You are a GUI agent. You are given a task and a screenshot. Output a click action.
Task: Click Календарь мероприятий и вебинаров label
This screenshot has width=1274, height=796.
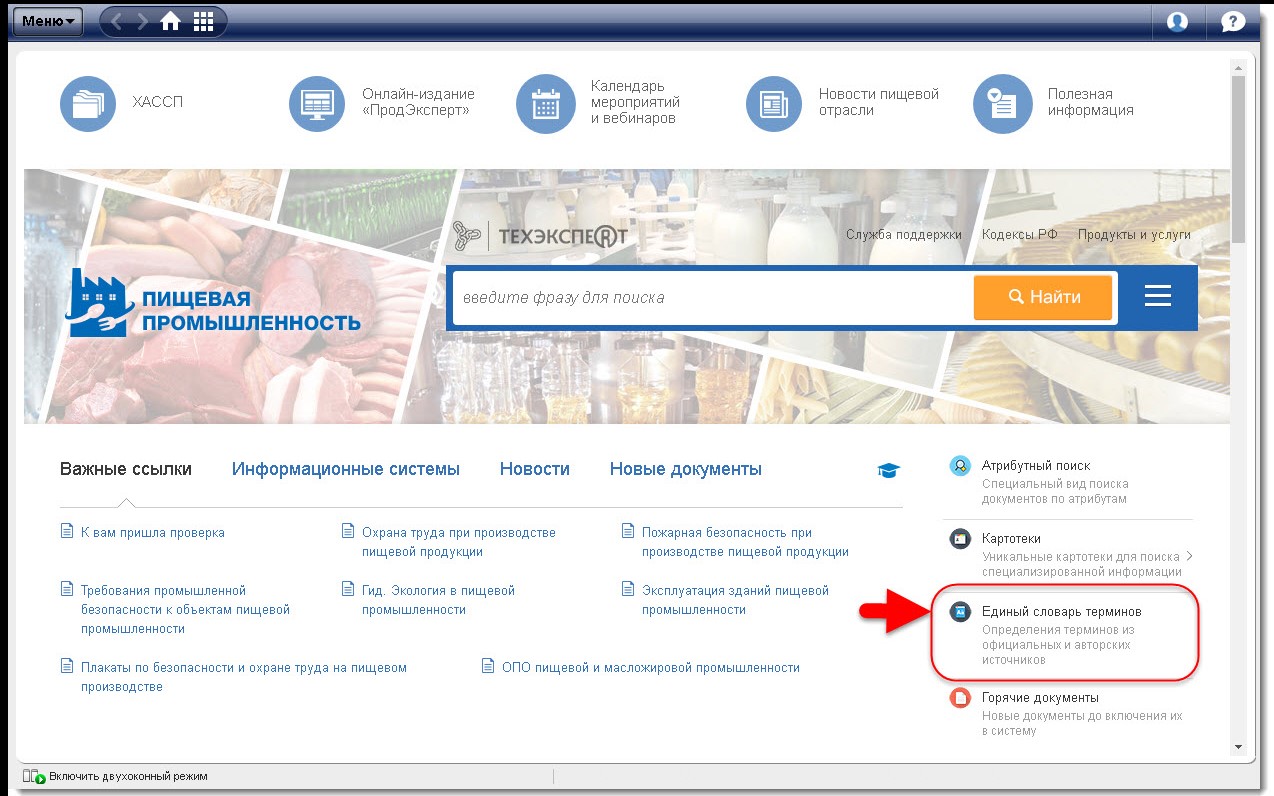click(x=635, y=102)
